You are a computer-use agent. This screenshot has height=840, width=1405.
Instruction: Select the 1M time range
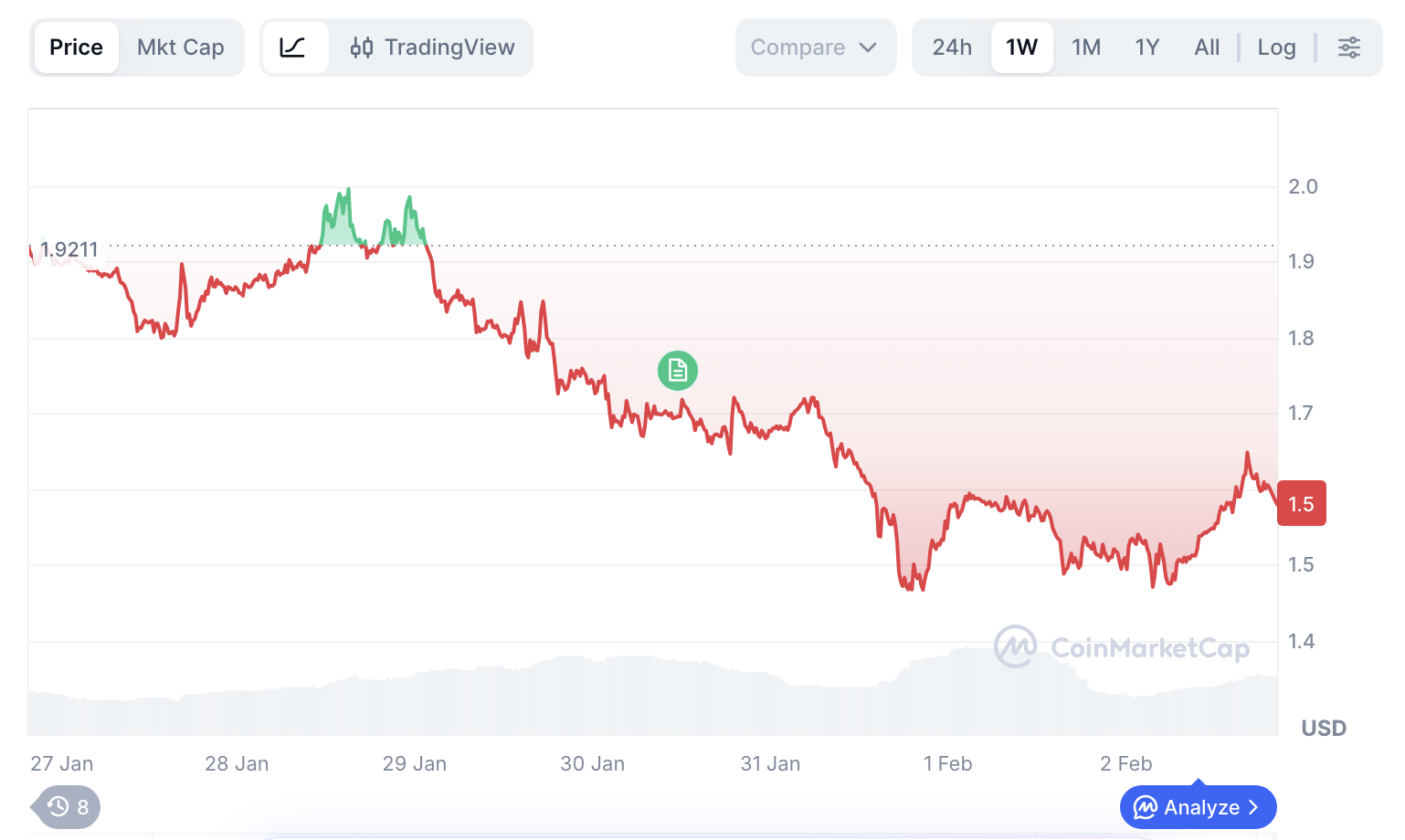point(1086,47)
